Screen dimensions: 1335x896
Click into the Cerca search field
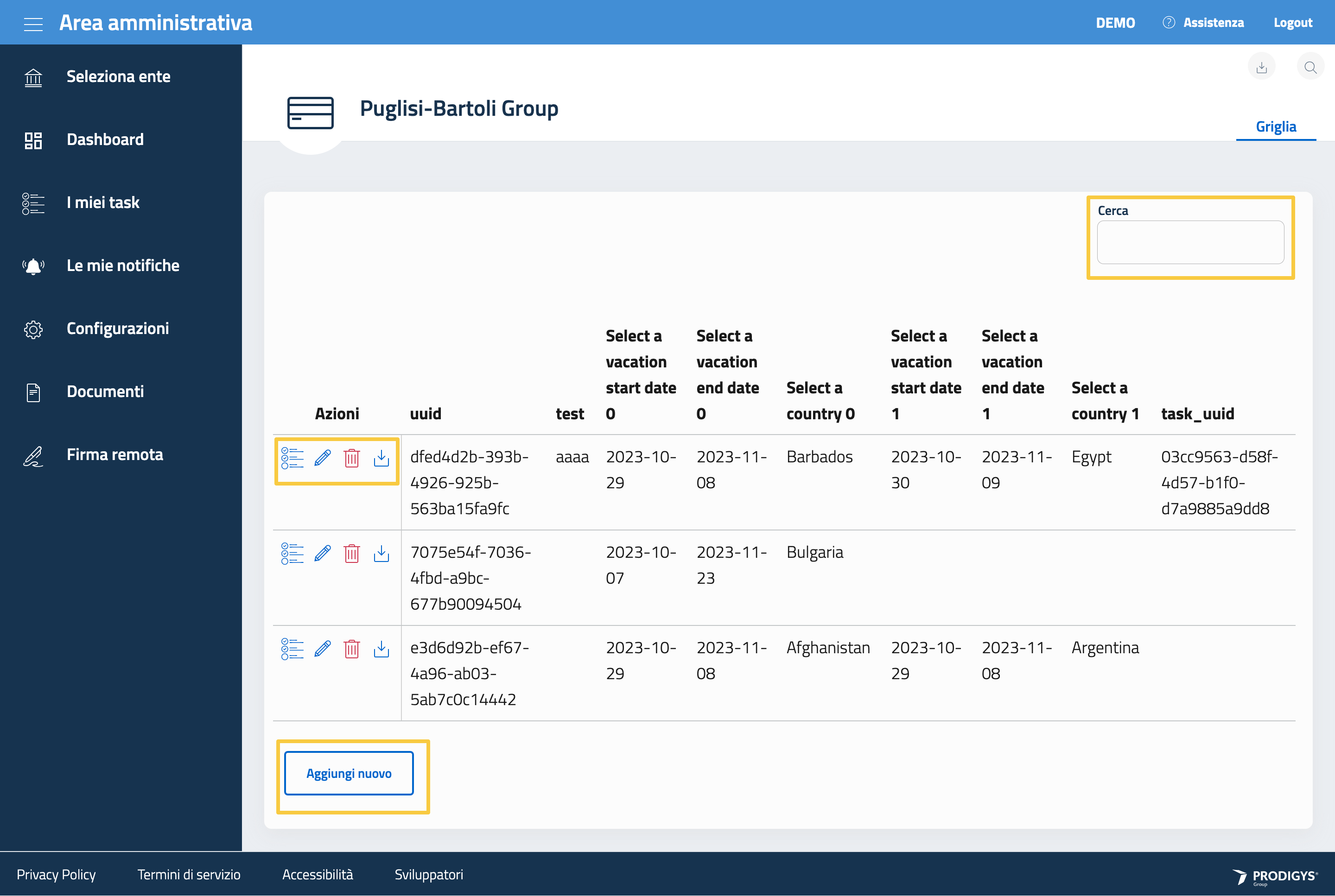tap(1190, 242)
